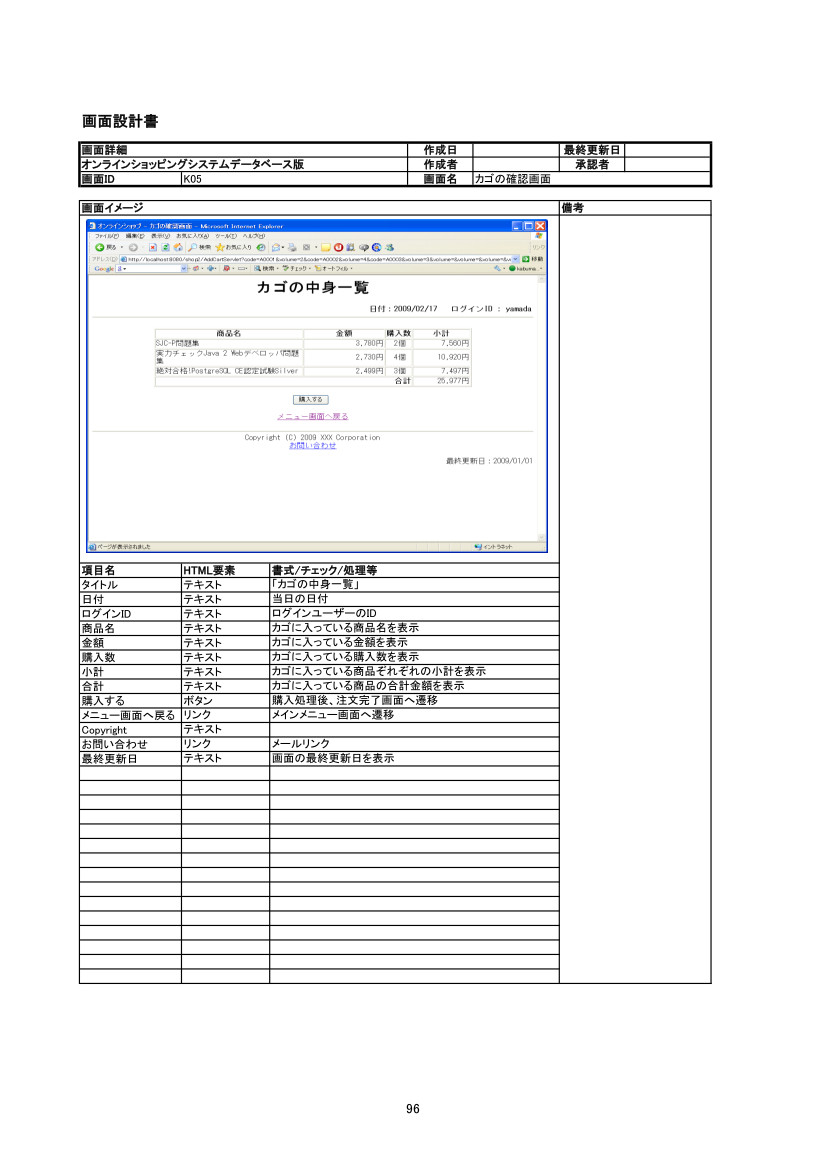Image resolution: width=827 pixels, height=1169 pixels.
Task: Click the お問い合わせ contact link
Action: click(312, 445)
